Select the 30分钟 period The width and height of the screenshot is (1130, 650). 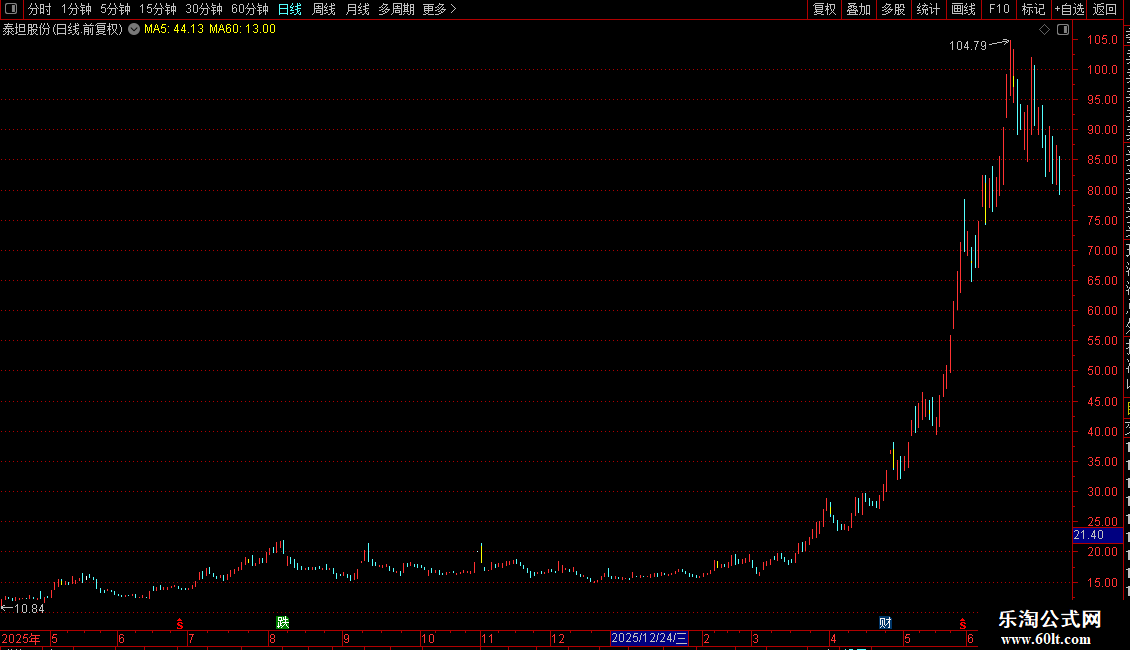(x=203, y=9)
